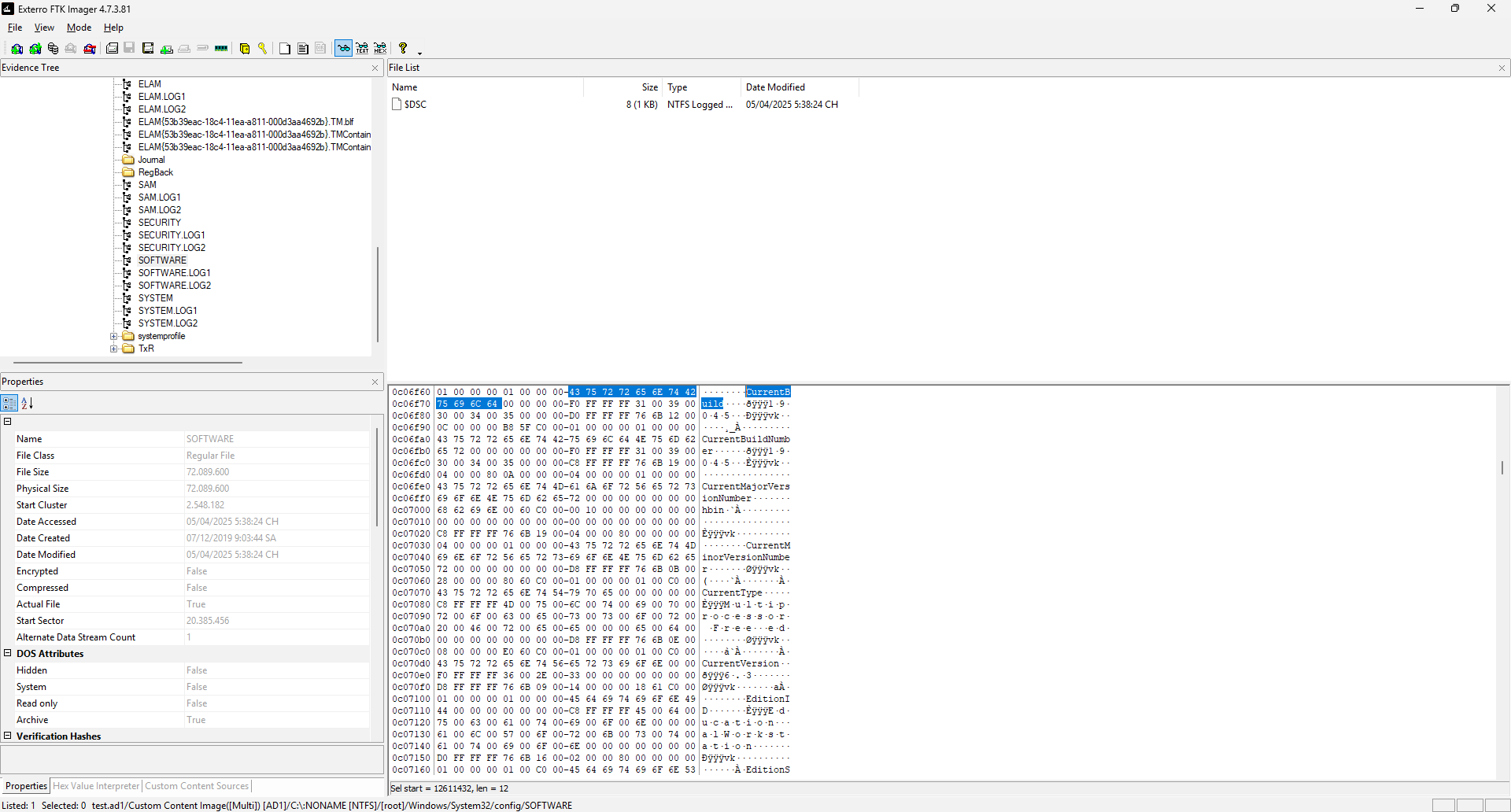The width and height of the screenshot is (1511, 812).
Task: Sort file list by Name column
Action: click(486, 87)
